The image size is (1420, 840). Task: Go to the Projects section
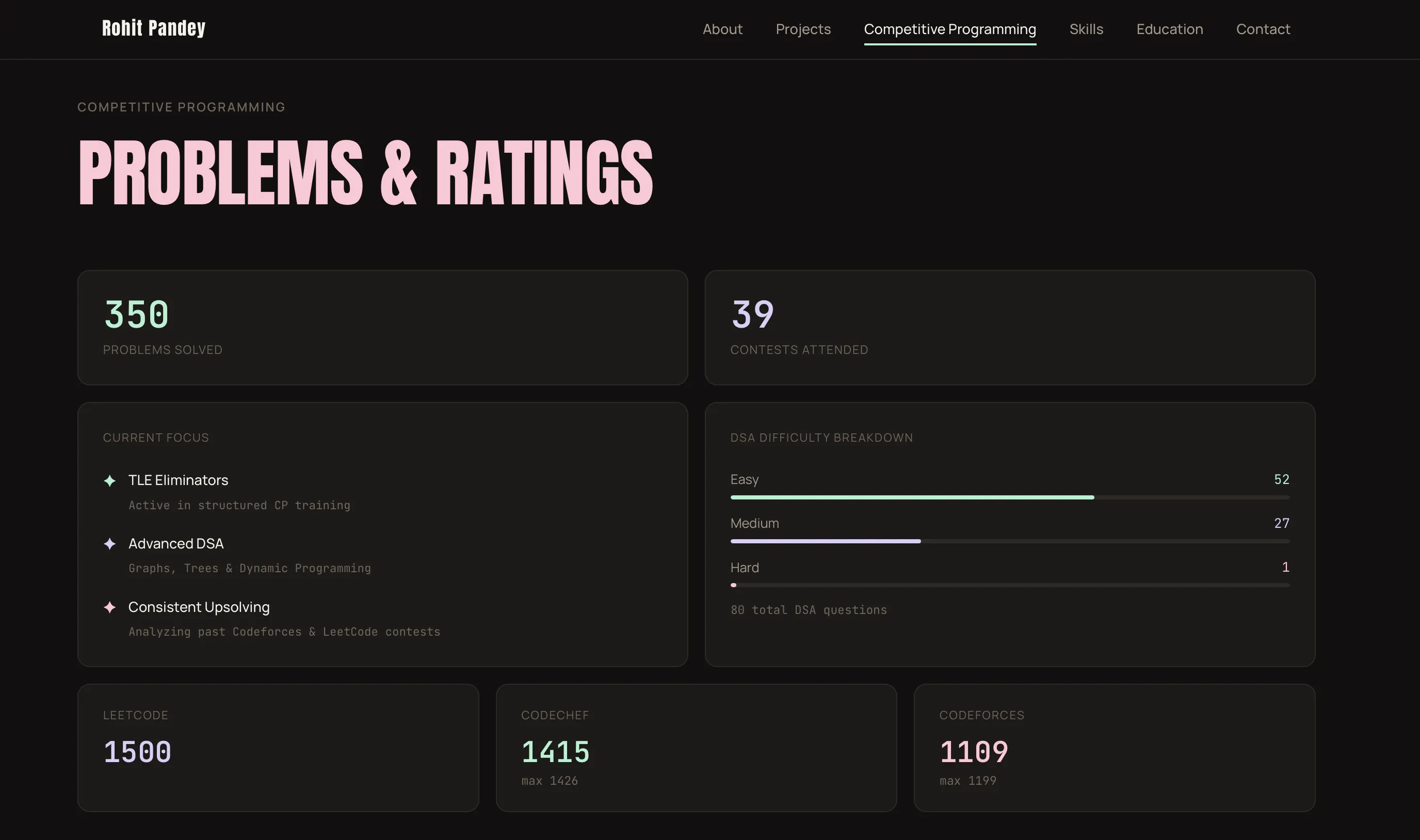point(803,29)
